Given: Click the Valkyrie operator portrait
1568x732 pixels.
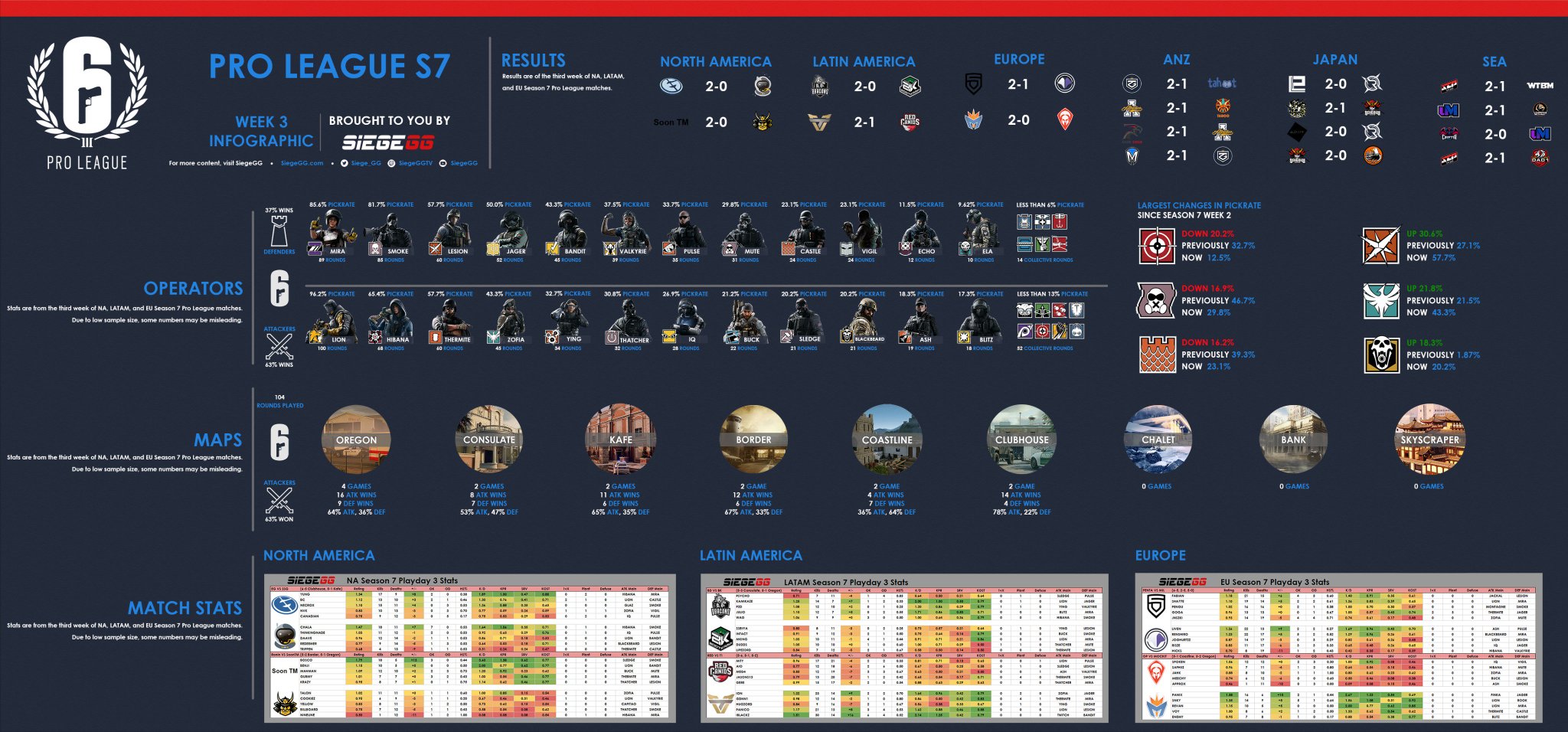Looking at the screenshot, I should click(x=626, y=233).
